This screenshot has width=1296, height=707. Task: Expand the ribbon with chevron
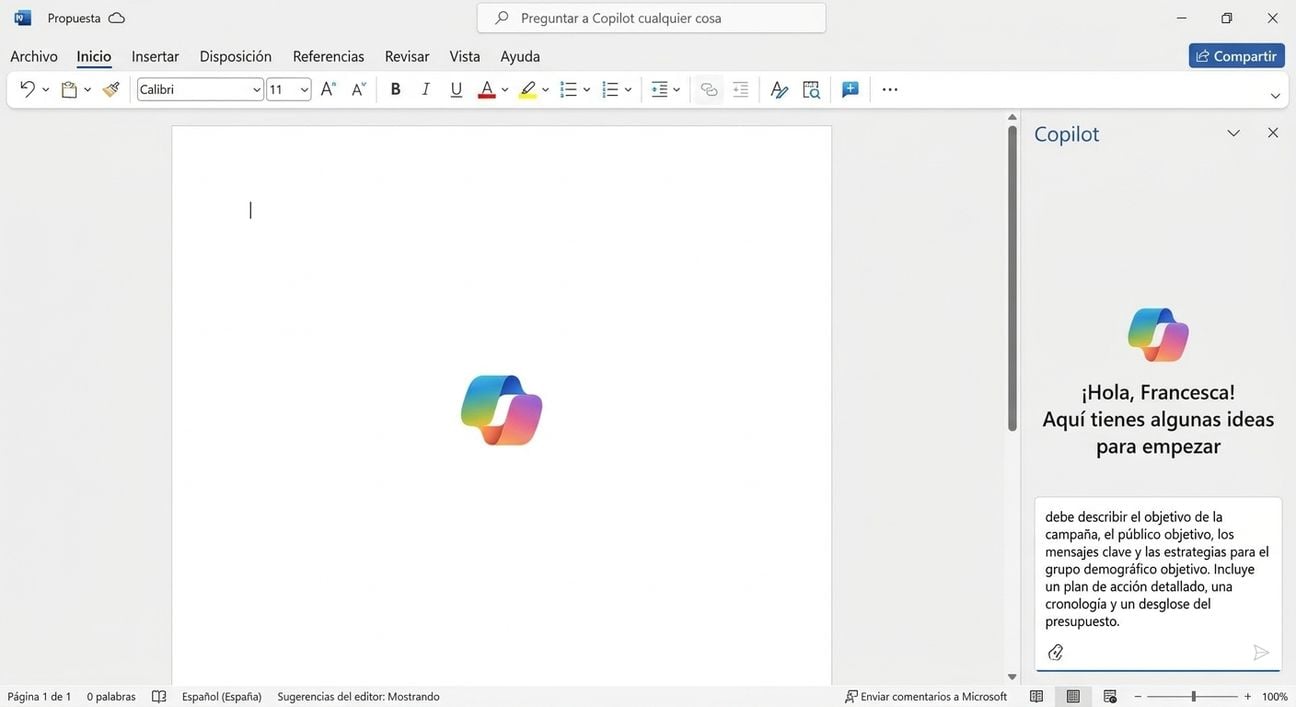[1275, 96]
